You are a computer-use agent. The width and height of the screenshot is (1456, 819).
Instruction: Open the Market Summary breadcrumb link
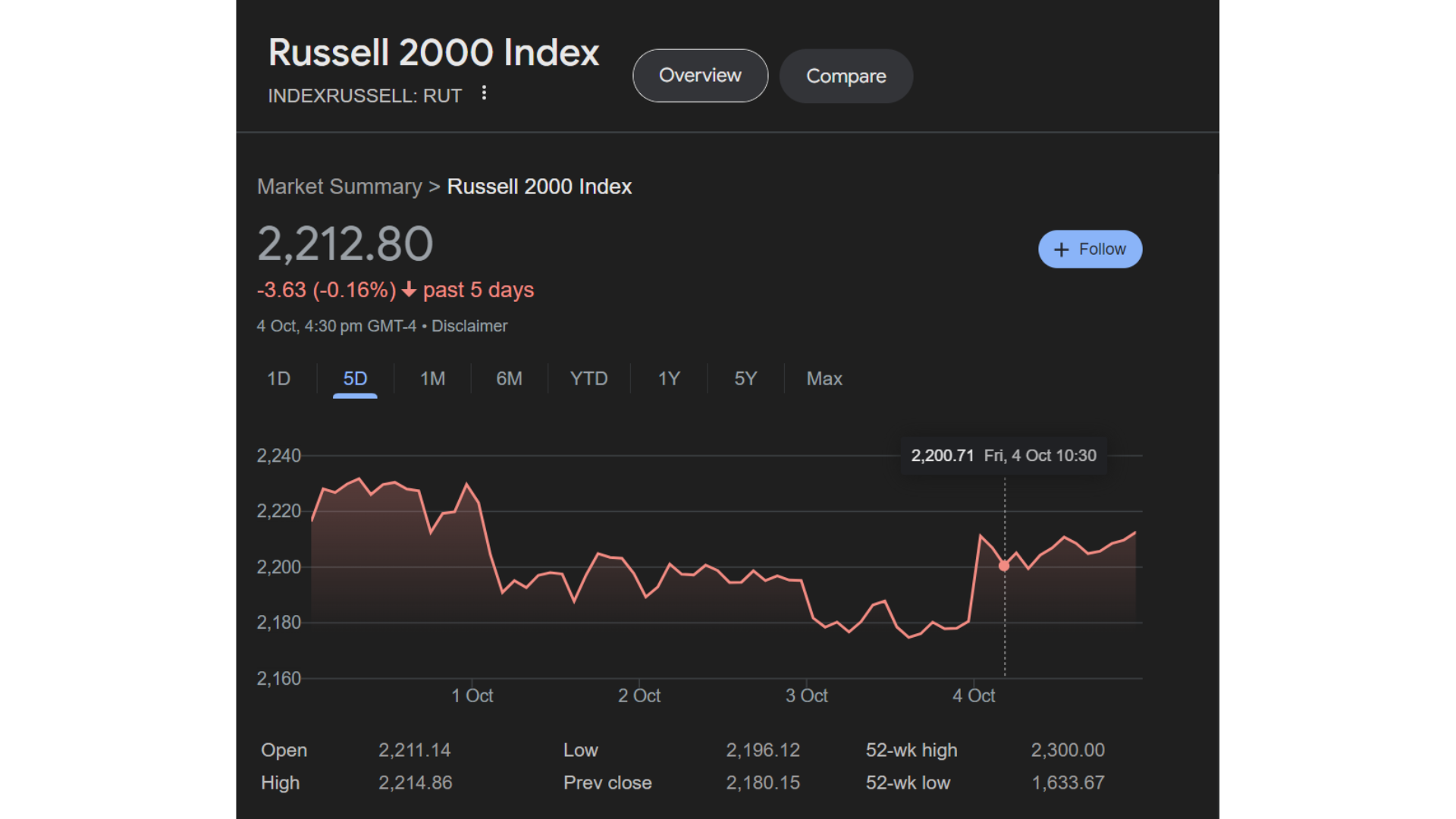click(x=339, y=187)
